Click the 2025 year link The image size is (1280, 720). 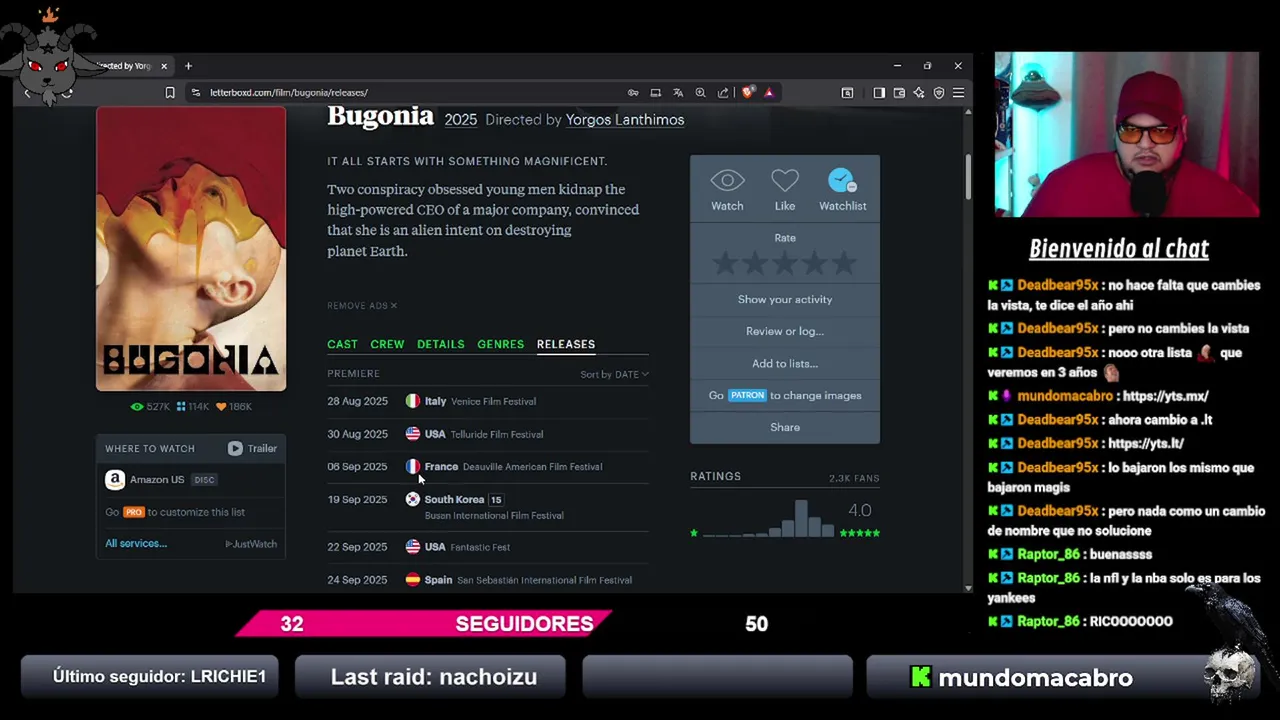click(460, 120)
